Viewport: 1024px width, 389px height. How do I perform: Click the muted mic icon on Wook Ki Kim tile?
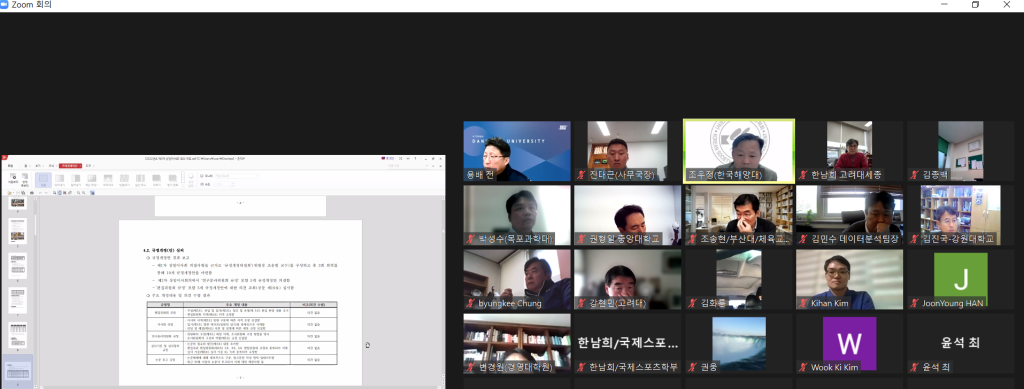click(803, 367)
